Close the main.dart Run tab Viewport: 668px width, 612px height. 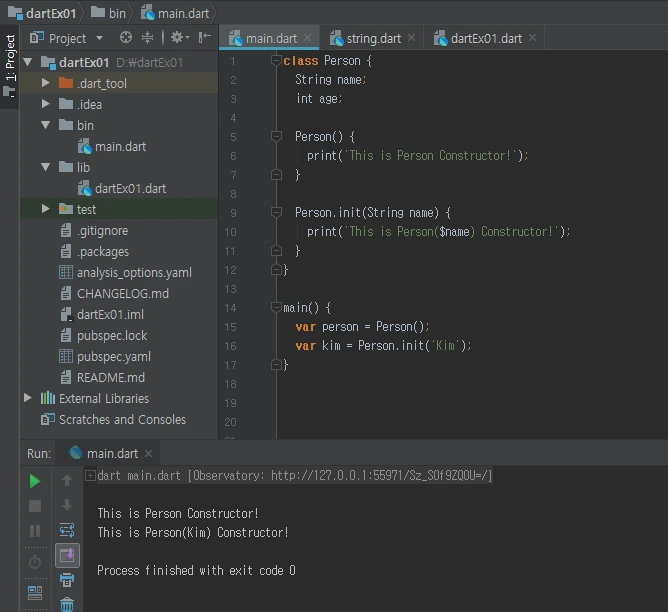pyautogui.click(x=148, y=454)
